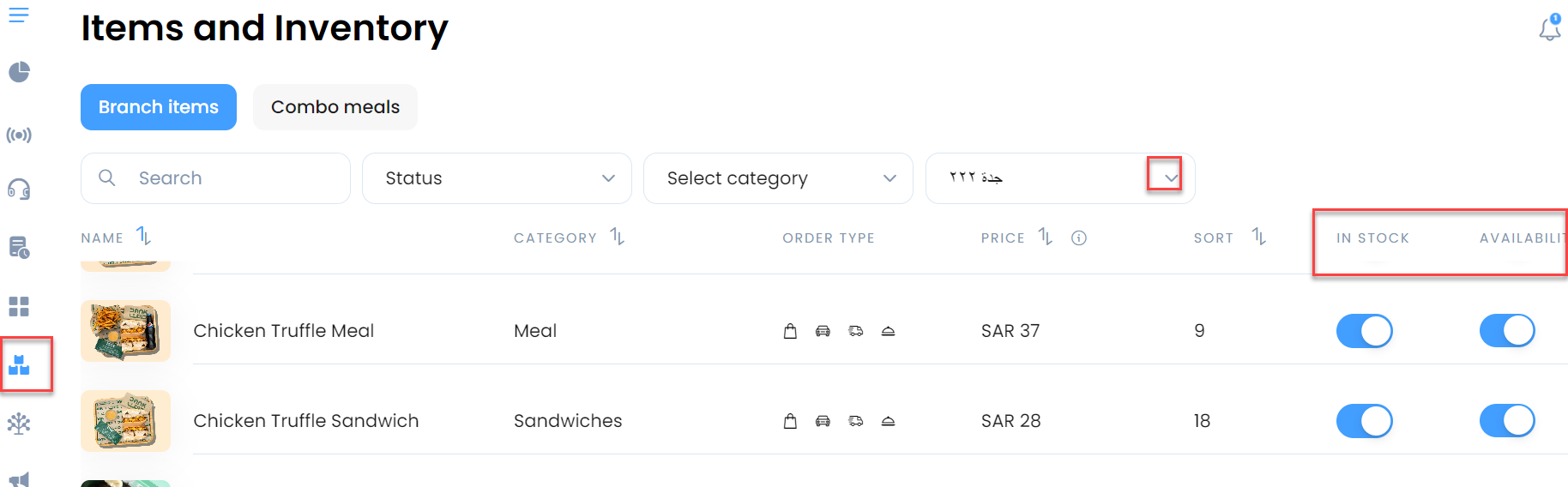Viewport: 1568px width, 487px height.
Task: Expand the Select category dropdown
Action: (778, 178)
